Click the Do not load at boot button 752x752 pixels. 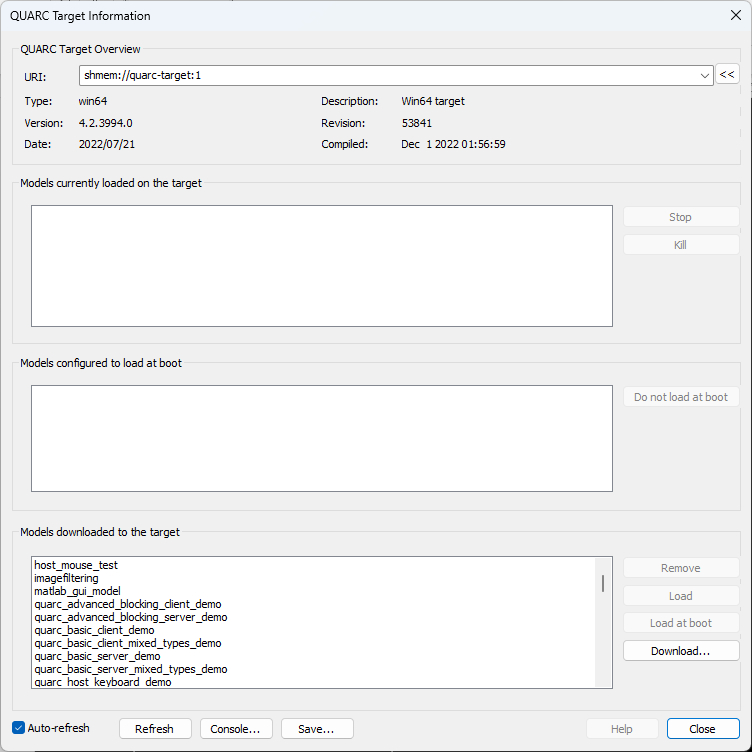(x=681, y=397)
